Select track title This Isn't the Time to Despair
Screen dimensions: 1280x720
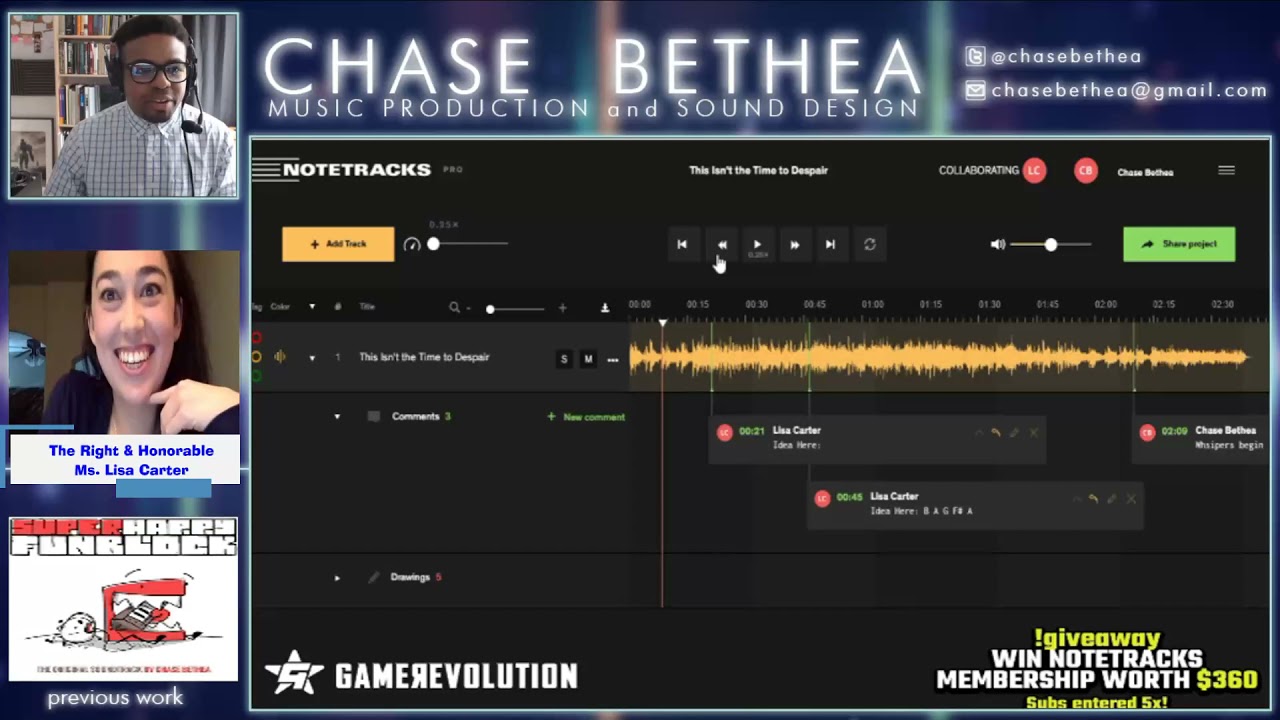point(424,357)
